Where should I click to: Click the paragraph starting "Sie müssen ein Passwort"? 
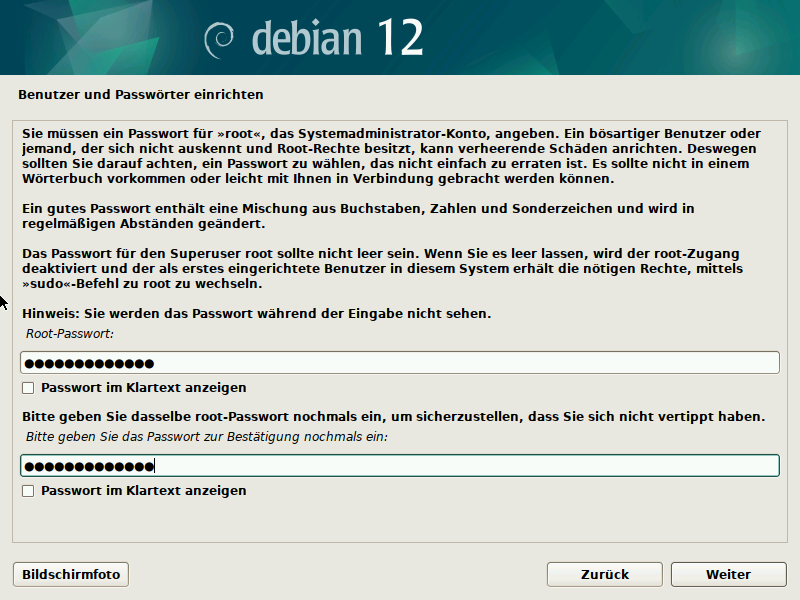[x=390, y=156]
